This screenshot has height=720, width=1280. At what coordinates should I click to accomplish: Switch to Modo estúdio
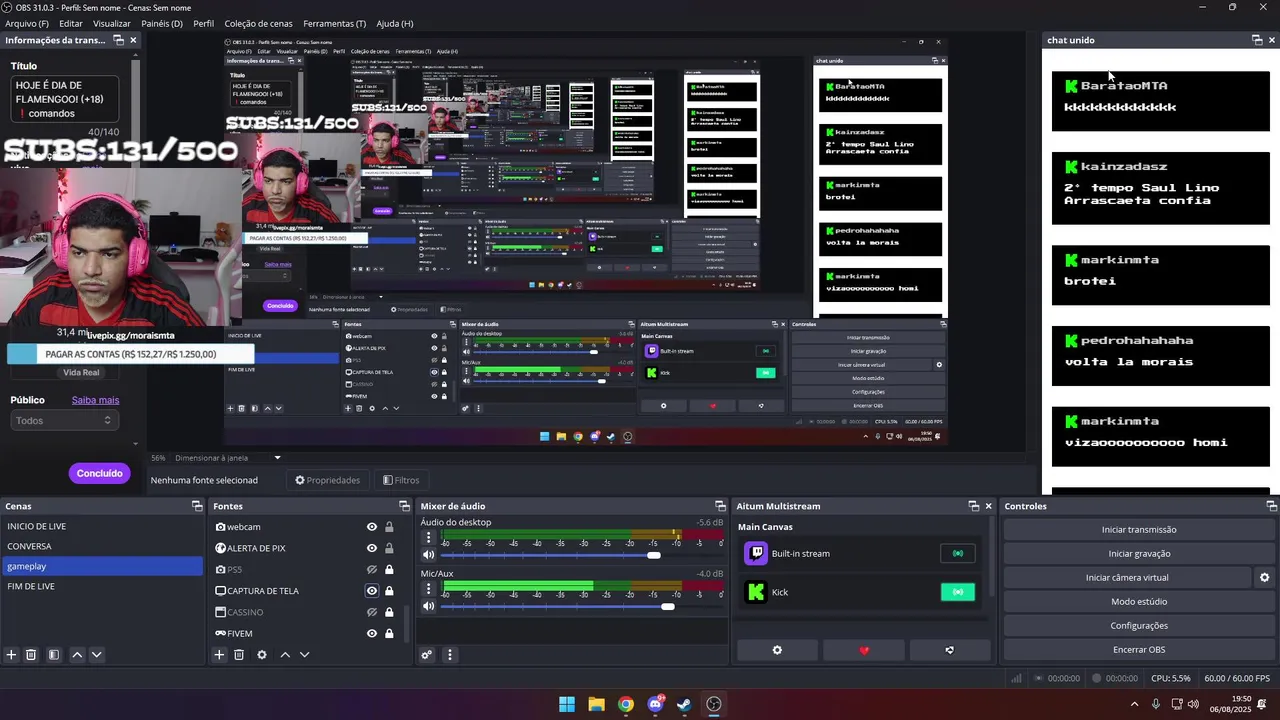pyautogui.click(x=1139, y=601)
